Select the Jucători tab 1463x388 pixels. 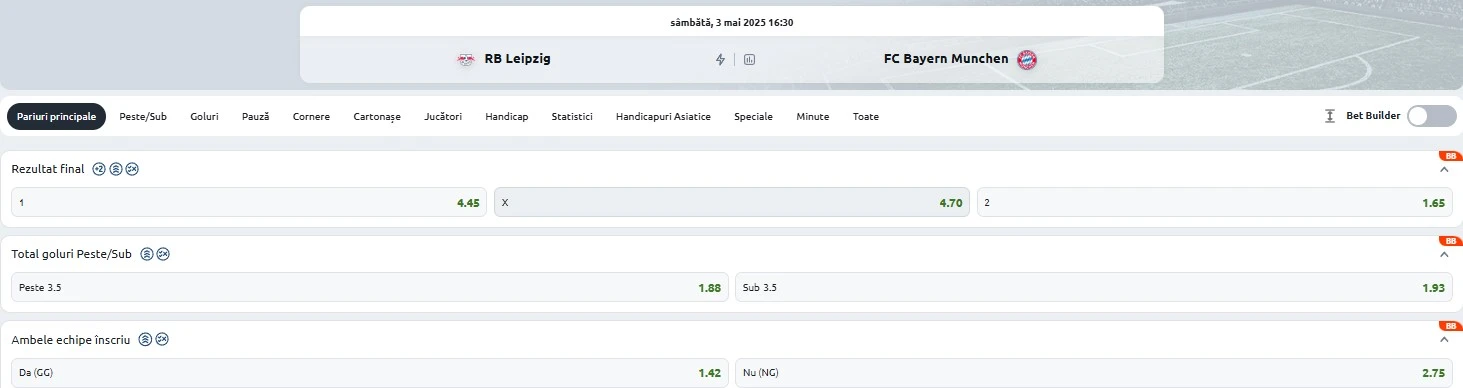[443, 117]
